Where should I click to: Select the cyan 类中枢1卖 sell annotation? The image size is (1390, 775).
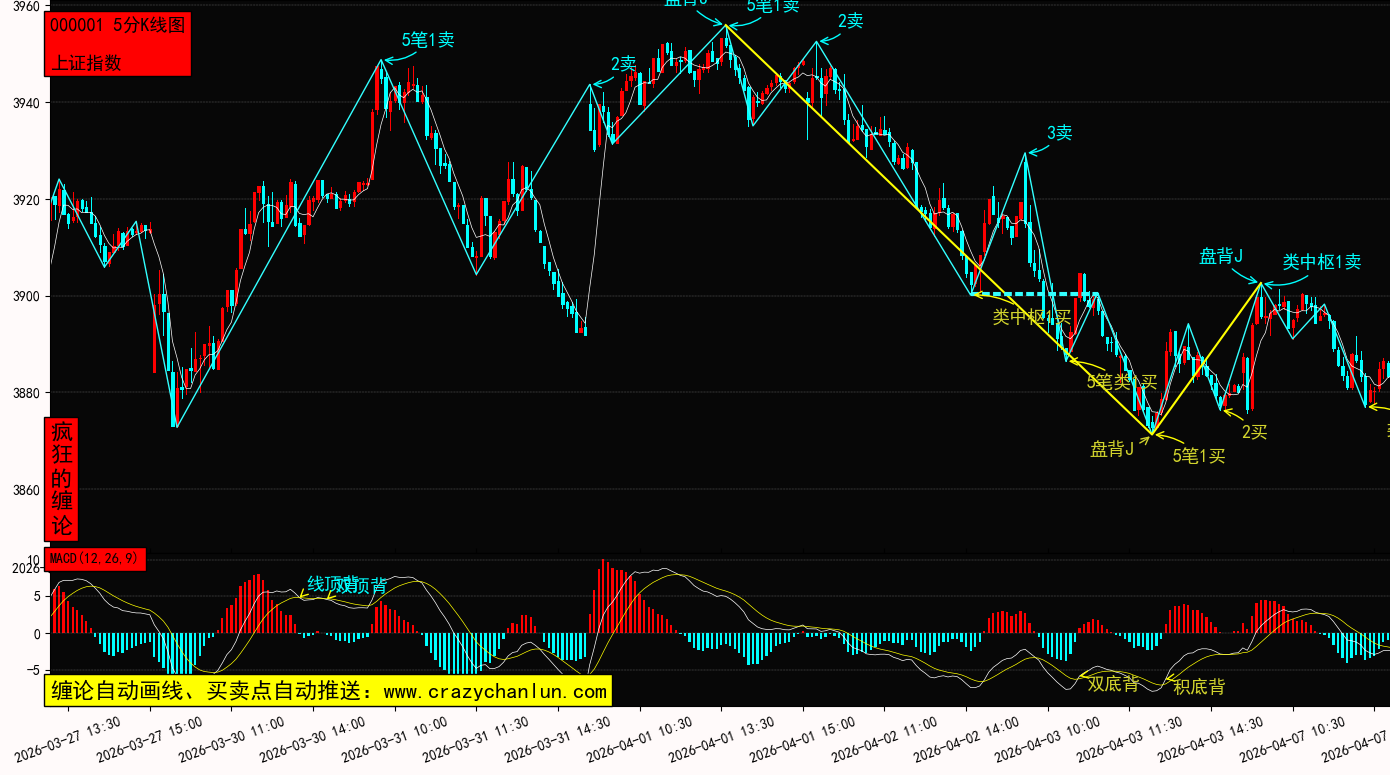(x=1321, y=262)
